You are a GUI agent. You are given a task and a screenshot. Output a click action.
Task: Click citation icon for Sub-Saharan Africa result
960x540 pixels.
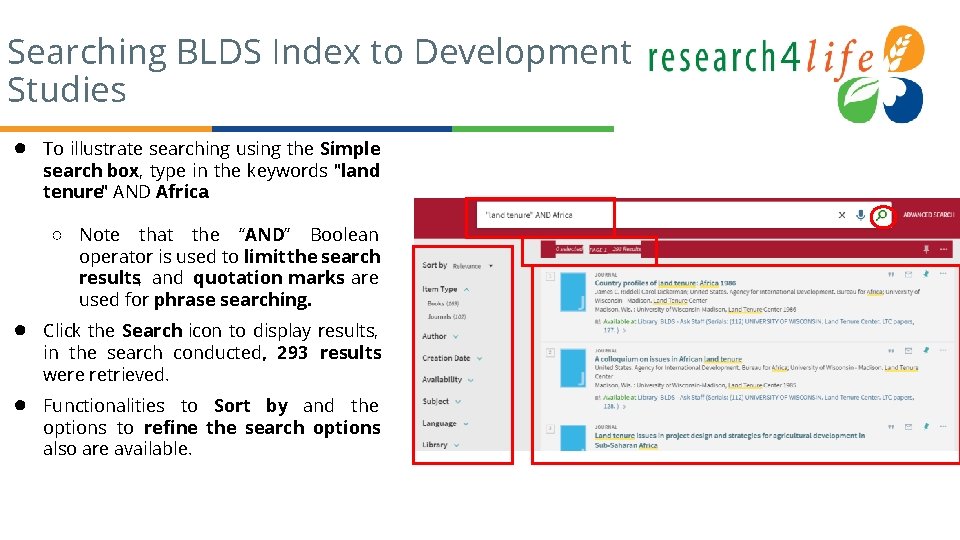pos(891,426)
